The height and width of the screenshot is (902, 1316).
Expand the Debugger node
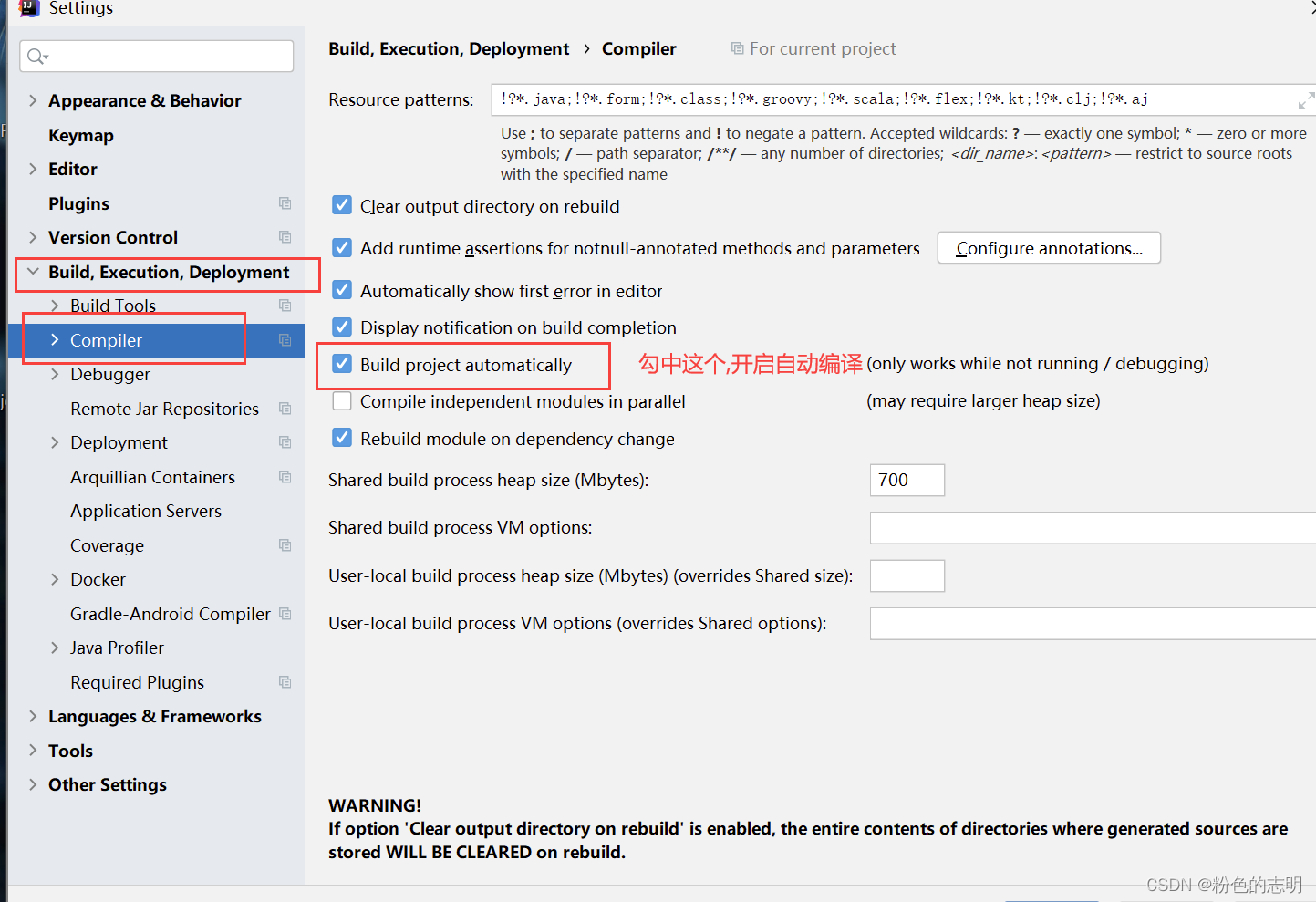pyautogui.click(x=55, y=374)
